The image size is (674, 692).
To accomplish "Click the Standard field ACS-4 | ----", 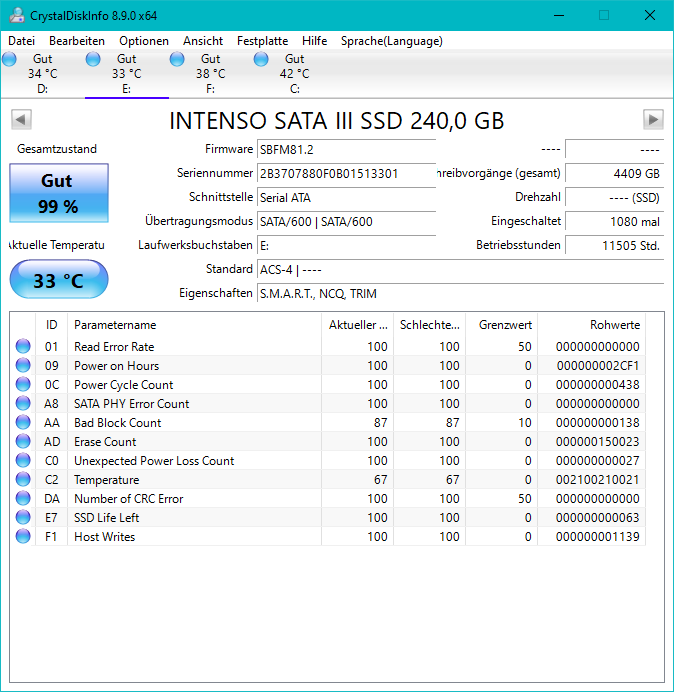I will coord(460,269).
